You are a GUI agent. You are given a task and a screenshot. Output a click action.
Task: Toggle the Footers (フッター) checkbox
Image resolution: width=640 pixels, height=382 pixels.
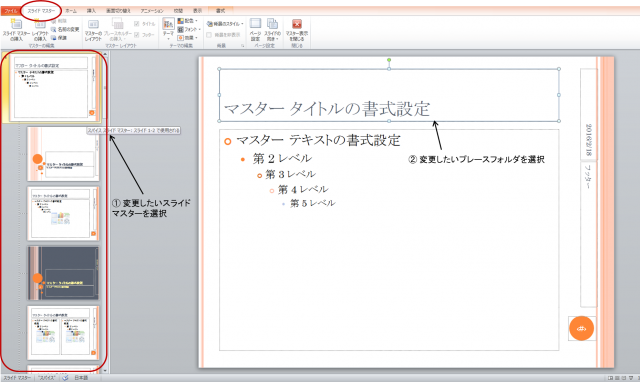(144, 35)
